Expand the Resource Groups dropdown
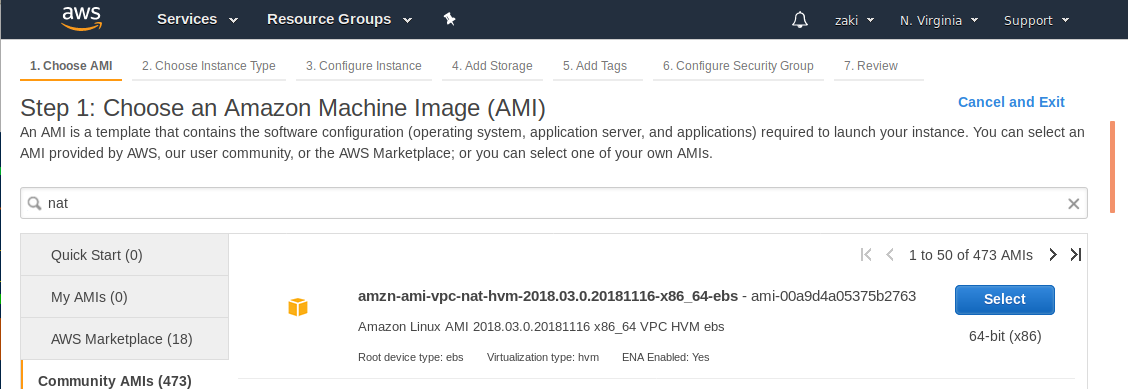This screenshot has width=1128, height=389. pyautogui.click(x=340, y=19)
